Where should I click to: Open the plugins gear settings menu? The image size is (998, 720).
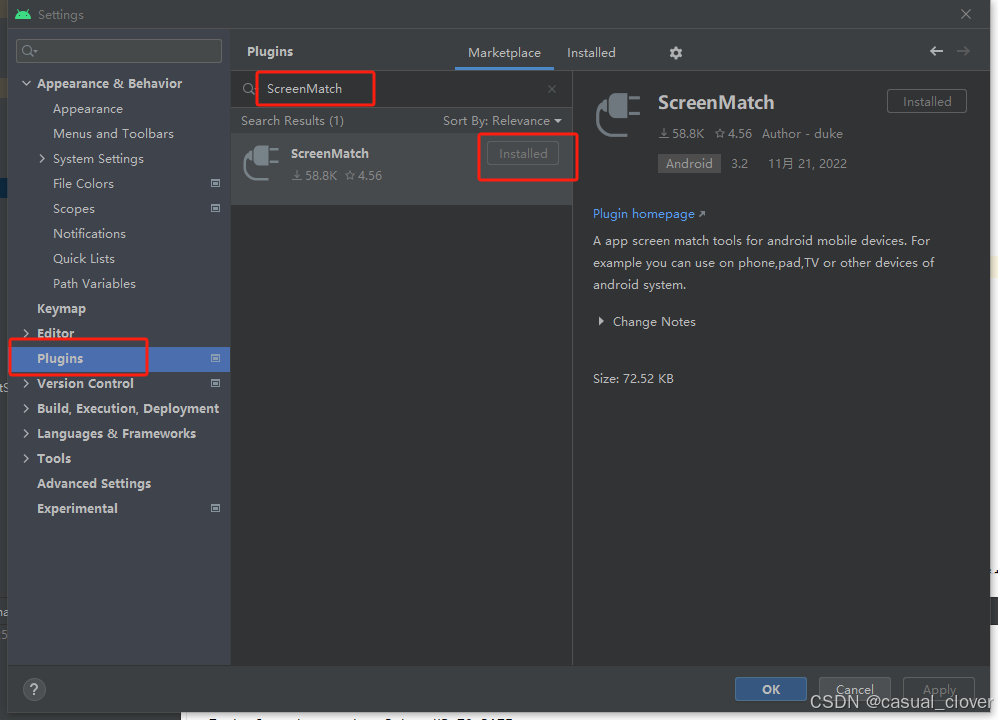point(675,53)
